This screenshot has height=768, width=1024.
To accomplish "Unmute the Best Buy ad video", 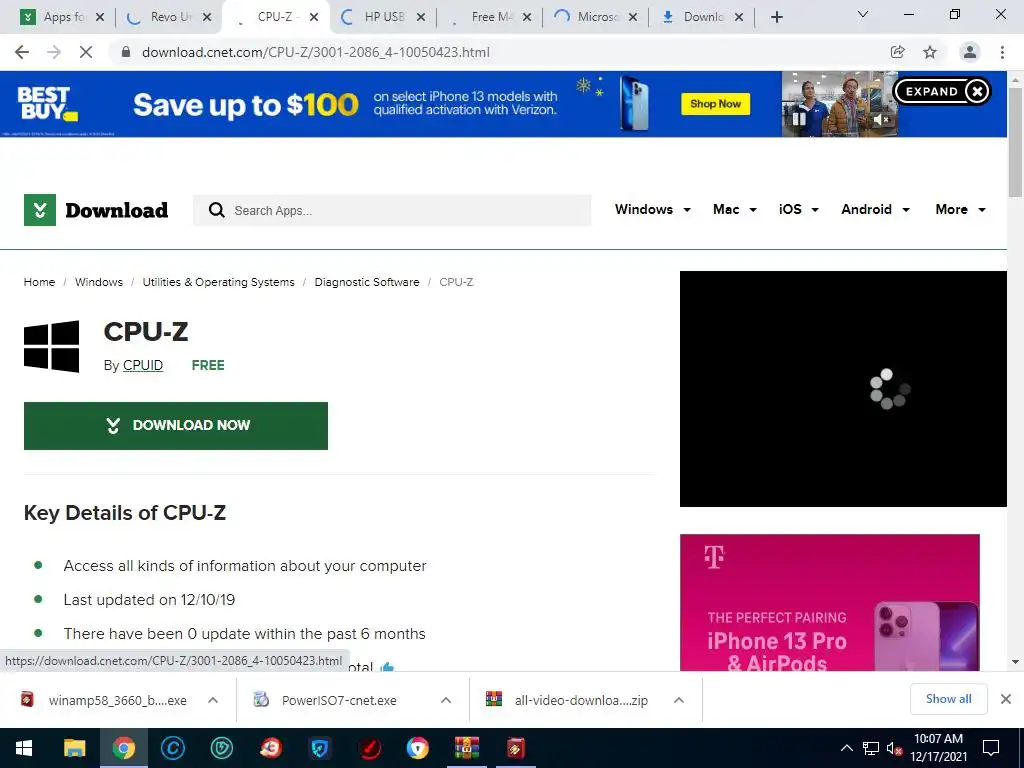I will 882,120.
